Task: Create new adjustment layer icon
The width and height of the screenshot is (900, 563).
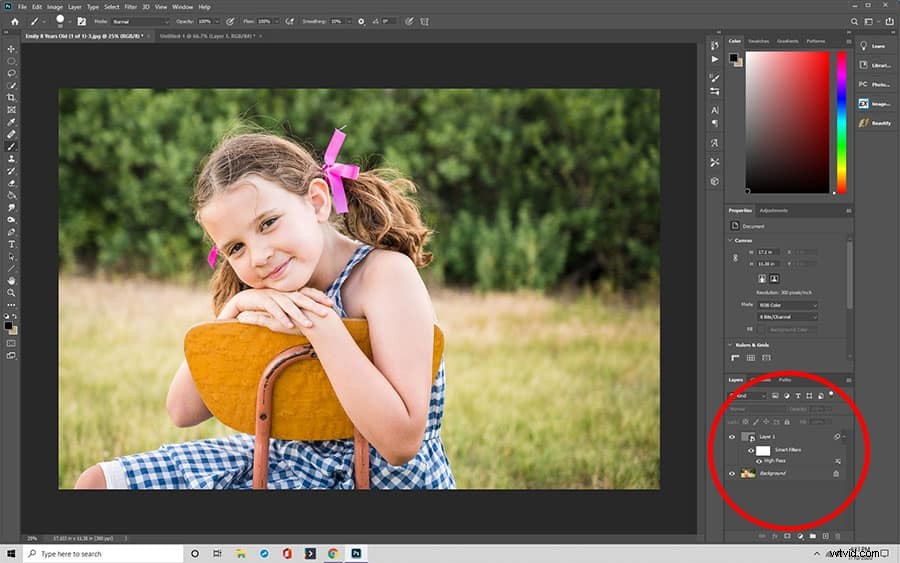Action: click(x=800, y=536)
